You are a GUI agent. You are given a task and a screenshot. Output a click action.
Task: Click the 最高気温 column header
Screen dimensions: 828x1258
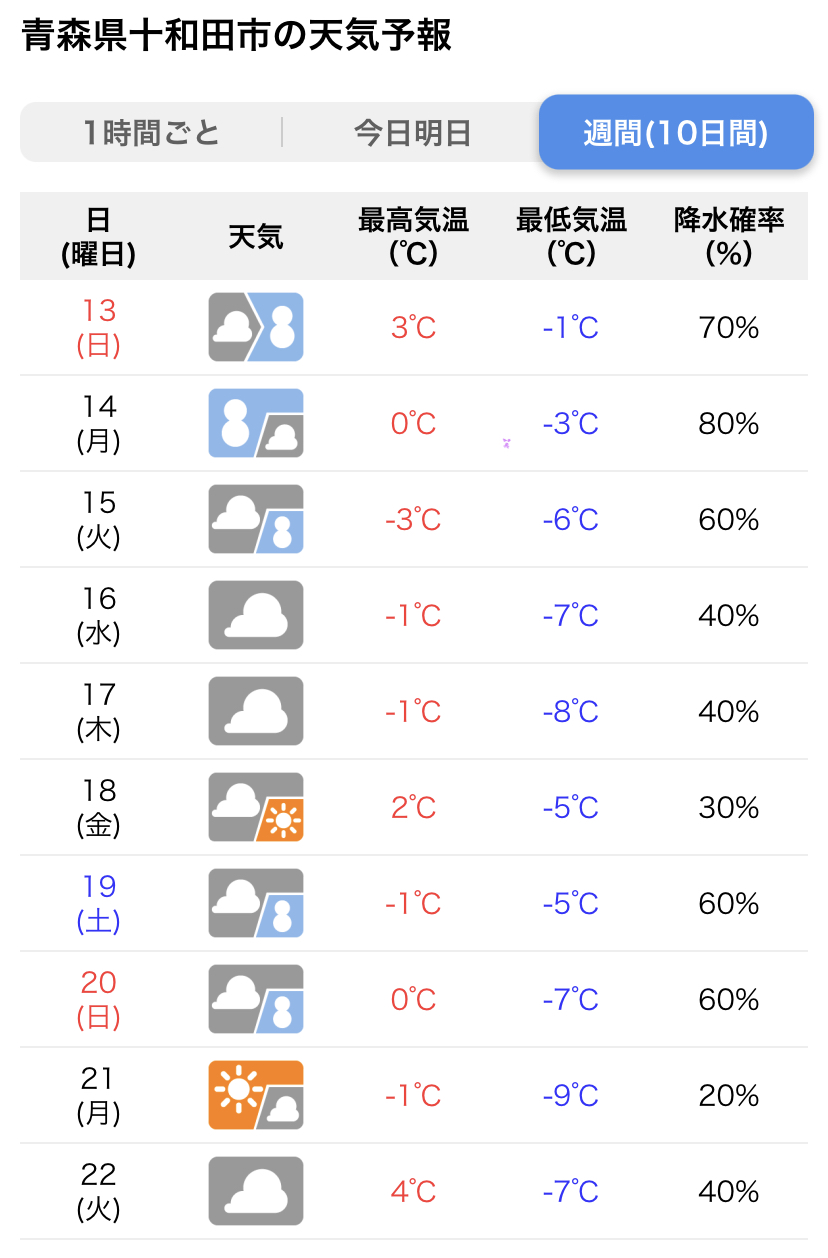(413, 236)
